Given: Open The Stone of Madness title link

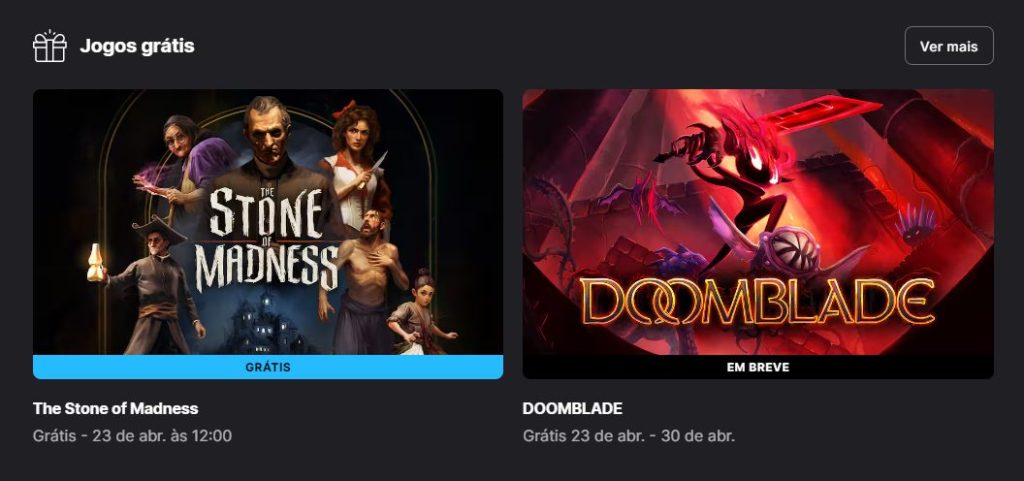Looking at the screenshot, I should pos(116,409).
